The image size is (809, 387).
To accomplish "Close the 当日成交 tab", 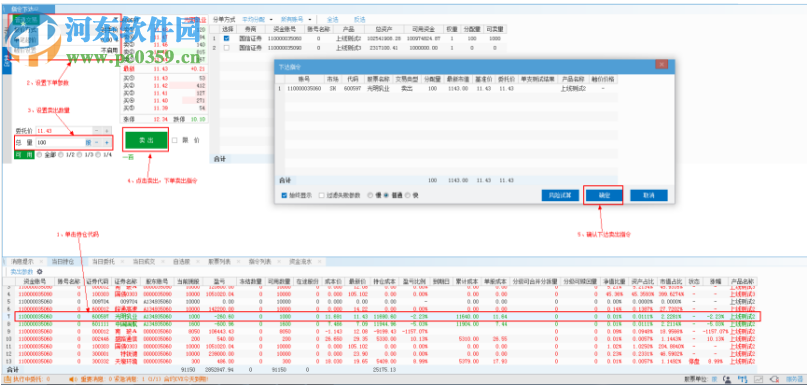I will tap(163, 262).
